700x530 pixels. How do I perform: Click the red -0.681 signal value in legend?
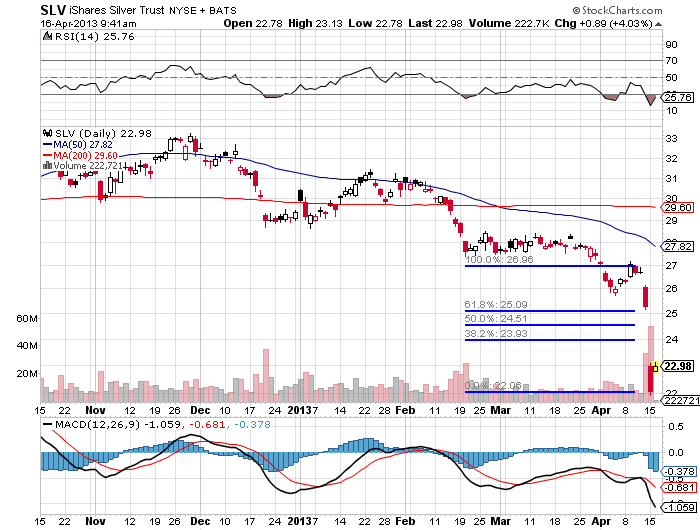click(207, 425)
